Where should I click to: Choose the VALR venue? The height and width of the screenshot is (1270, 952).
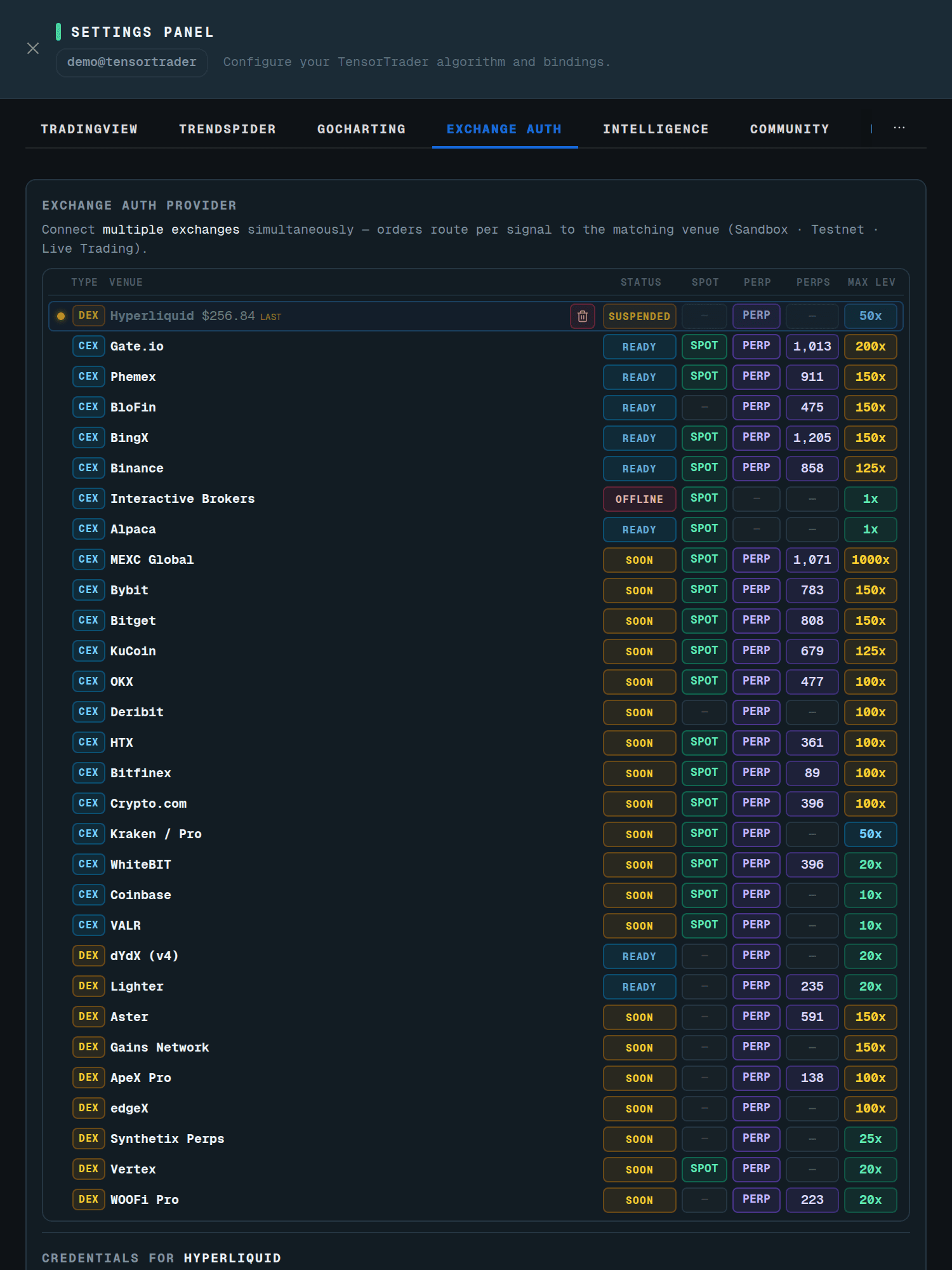point(476,926)
